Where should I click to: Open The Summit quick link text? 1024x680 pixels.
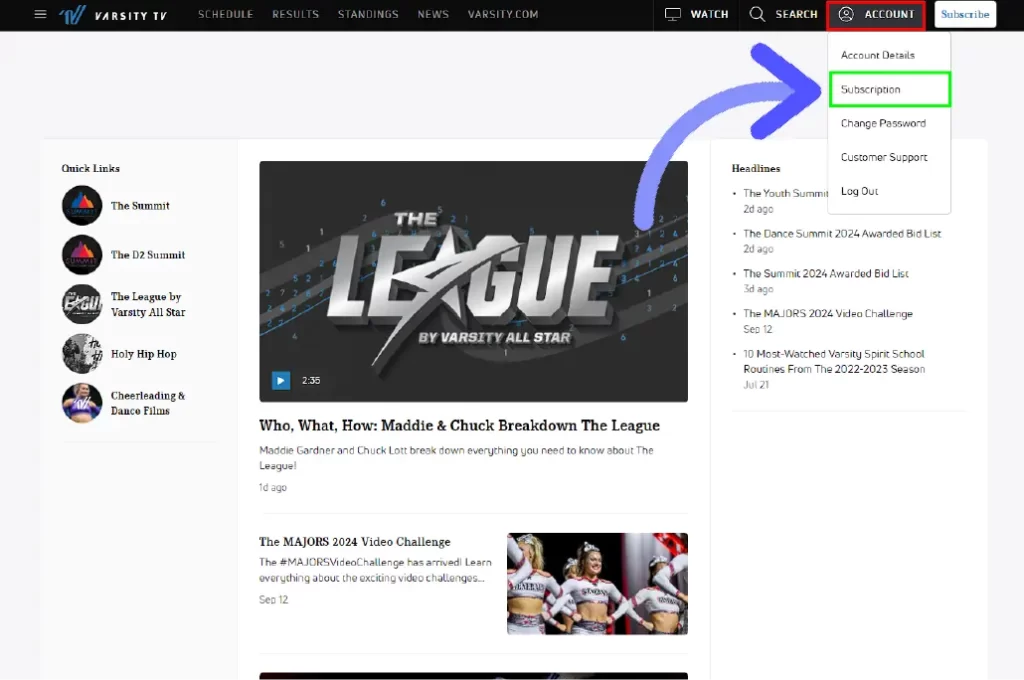[x=140, y=205]
